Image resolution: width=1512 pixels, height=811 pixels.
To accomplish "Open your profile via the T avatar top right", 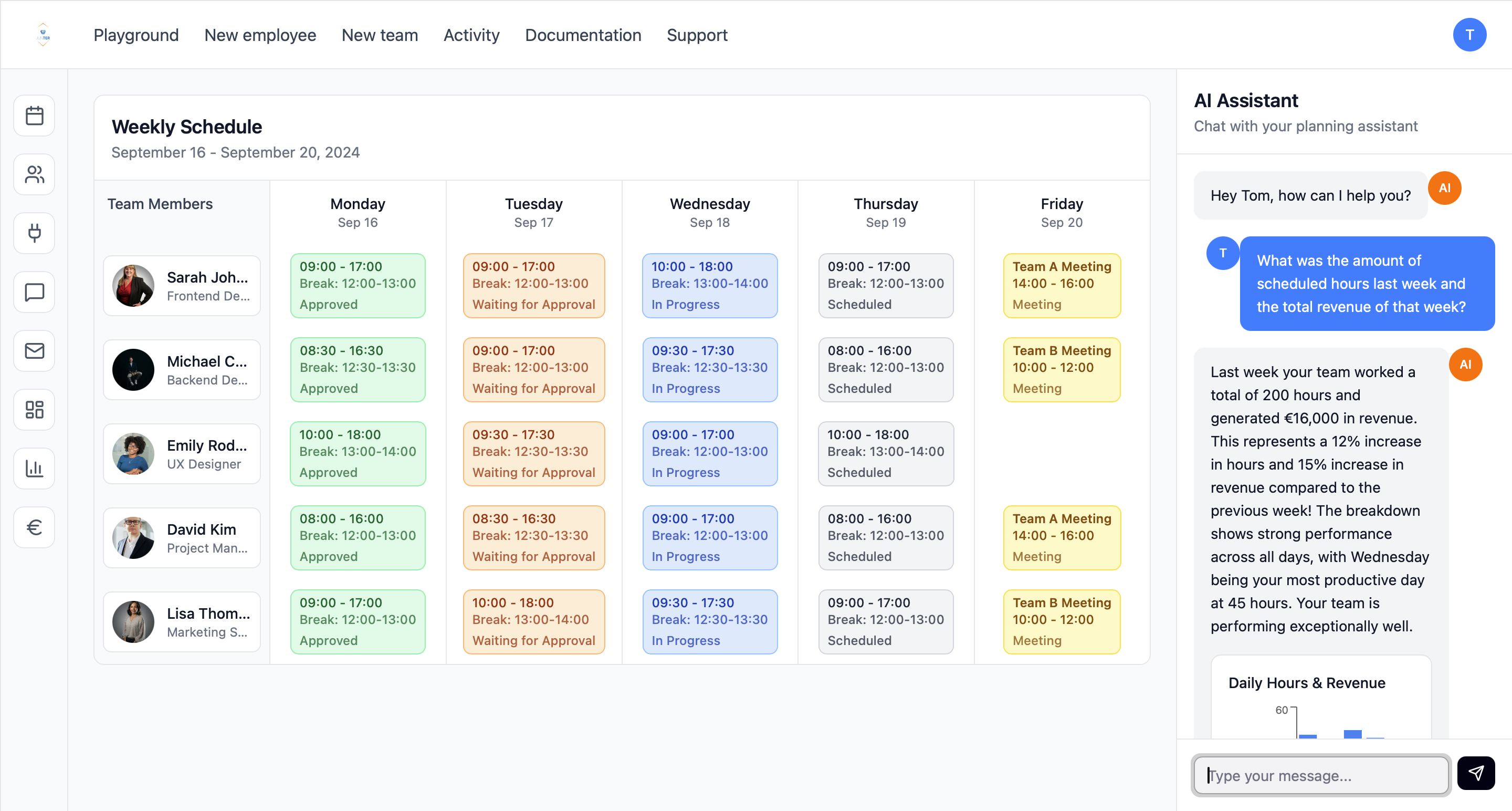I will tap(1471, 34).
